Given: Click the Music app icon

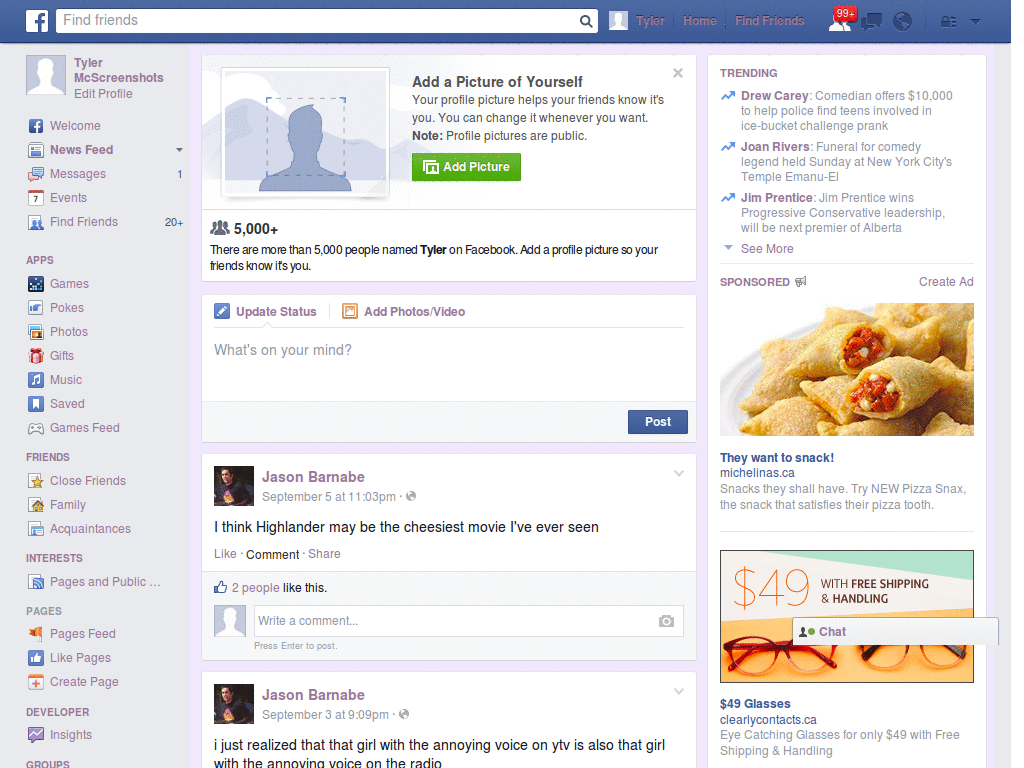Looking at the screenshot, I should pyautogui.click(x=36, y=380).
